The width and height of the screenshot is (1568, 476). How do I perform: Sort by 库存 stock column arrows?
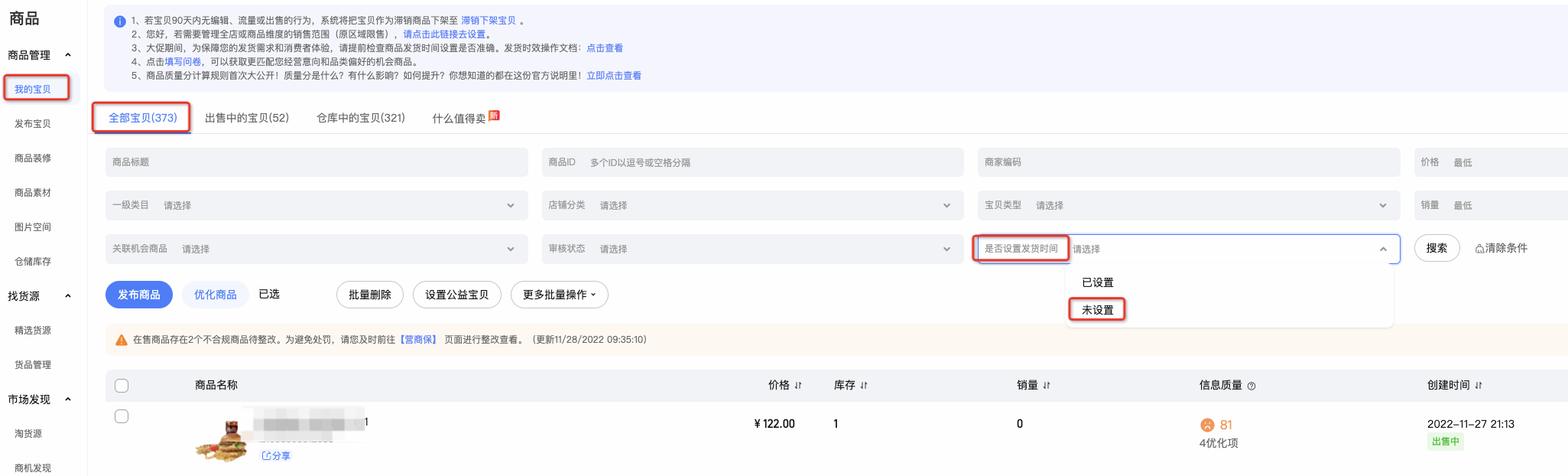click(x=864, y=386)
